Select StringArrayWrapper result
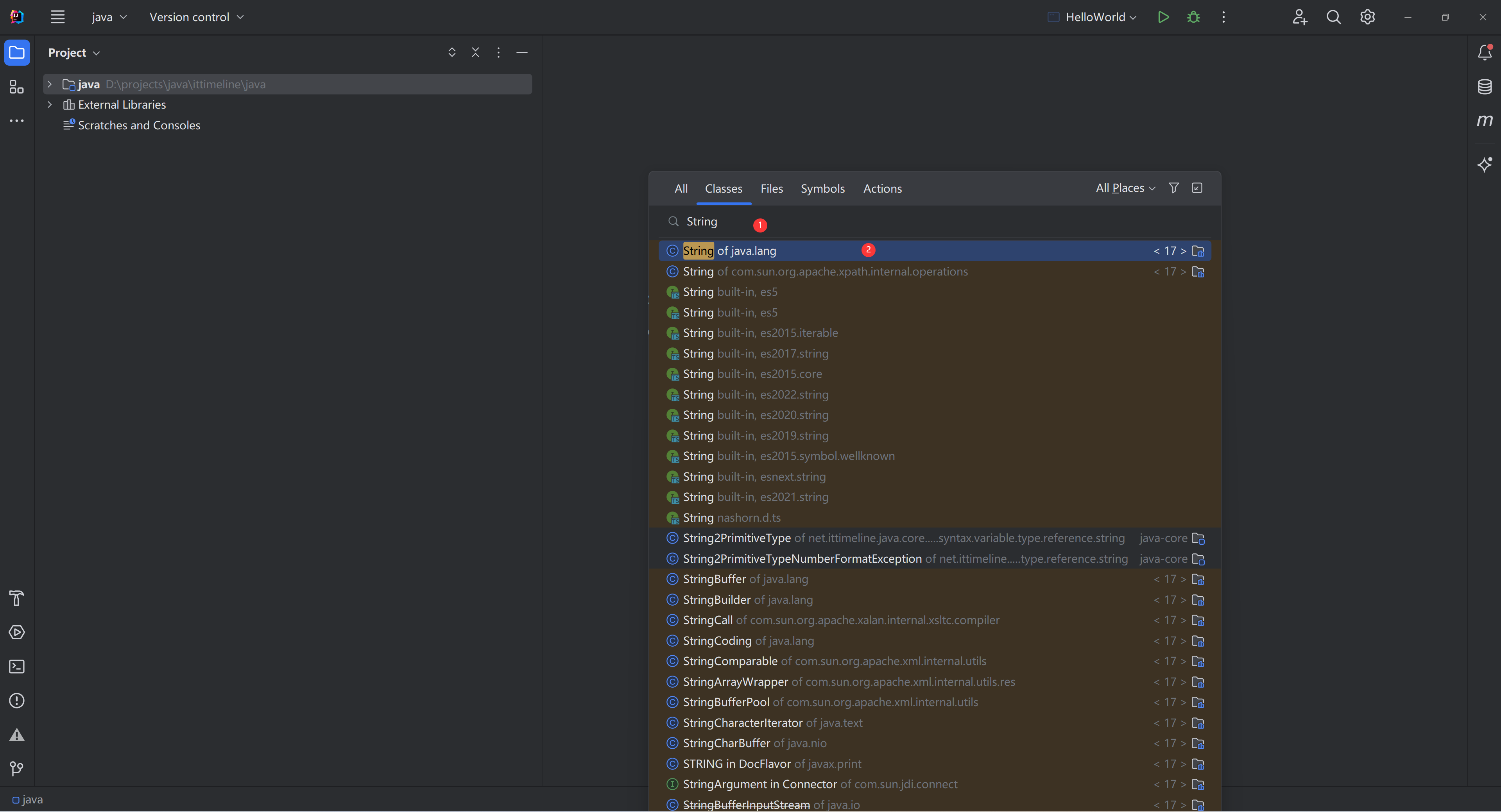The height and width of the screenshot is (812, 1501). point(935,681)
